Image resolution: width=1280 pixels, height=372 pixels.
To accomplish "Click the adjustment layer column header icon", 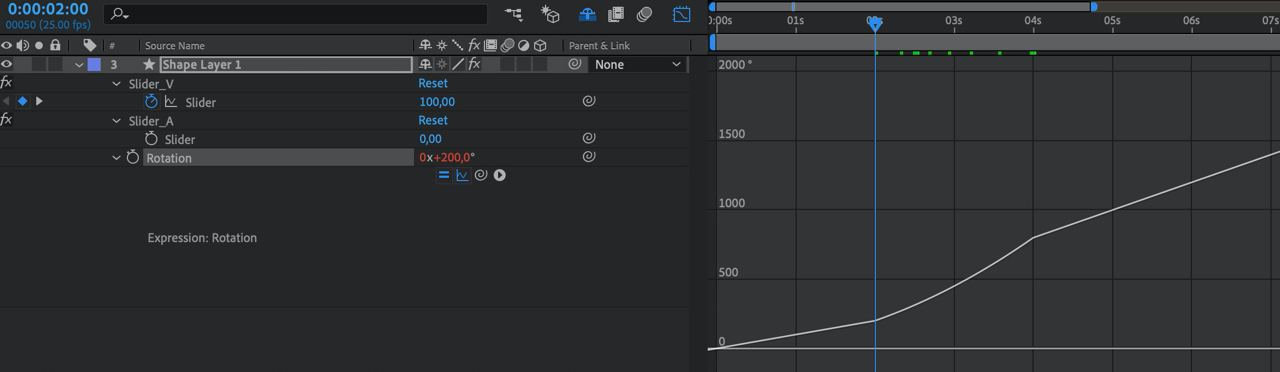I will point(523,45).
